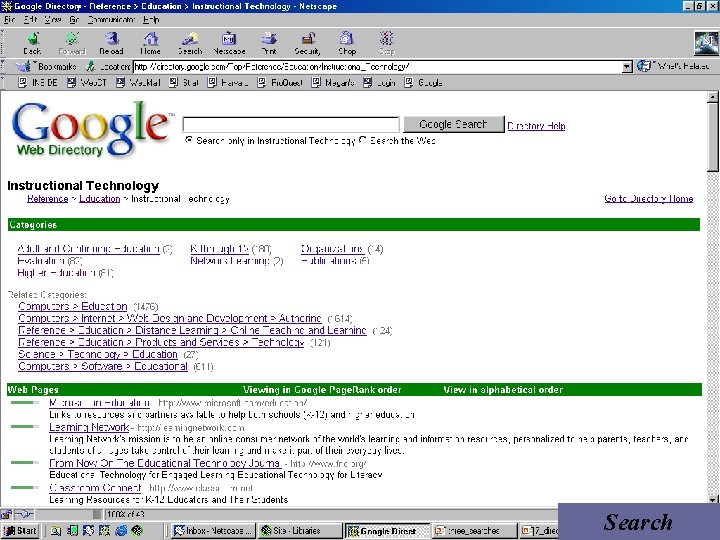The height and width of the screenshot is (540, 720).
Task: Reload the page using the Reload icon
Action: pos(111,43)
